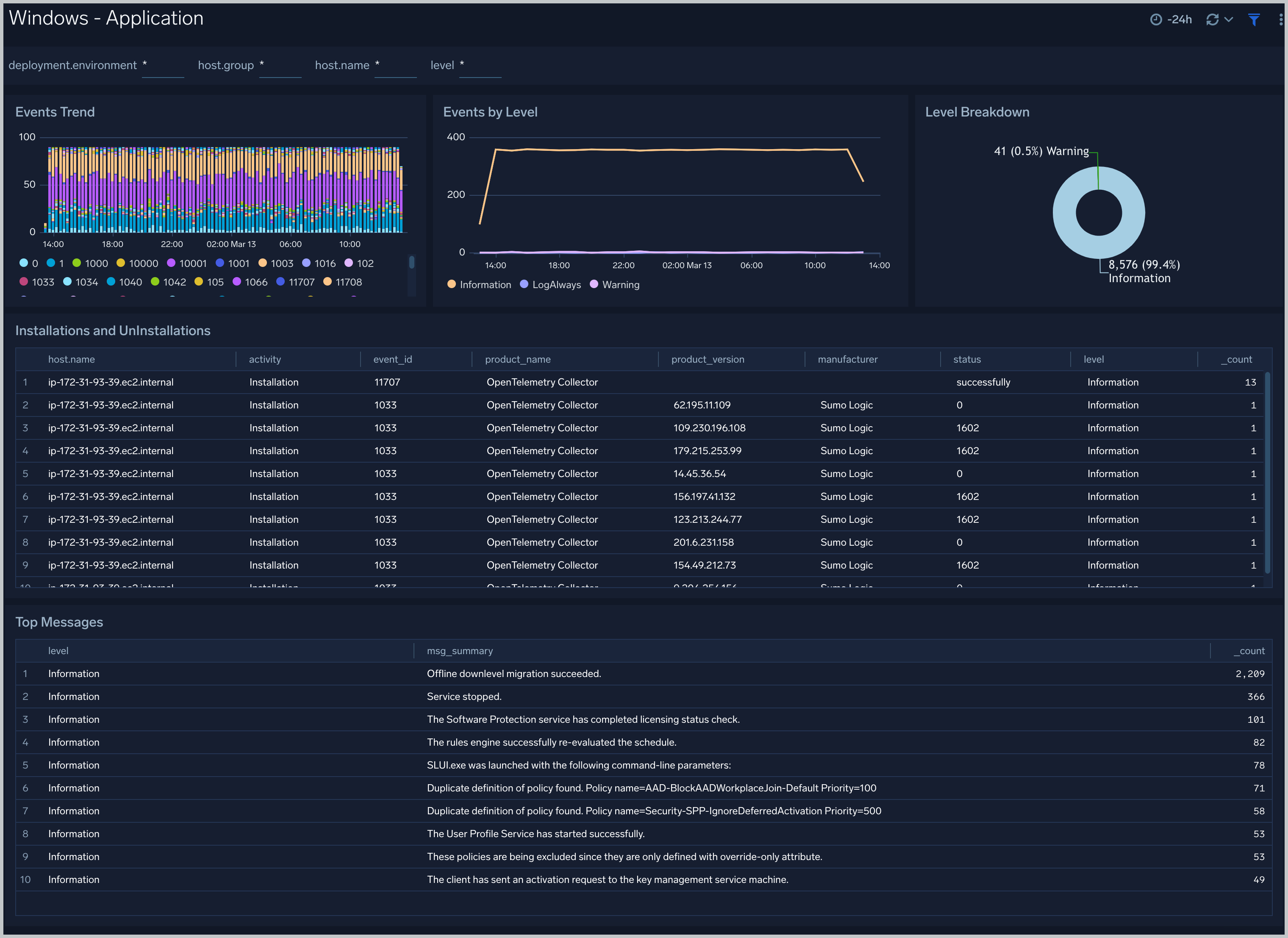This screenshot has width=1288, height=938.
Task: Sort installations table by _count column
Action: 1236,359
